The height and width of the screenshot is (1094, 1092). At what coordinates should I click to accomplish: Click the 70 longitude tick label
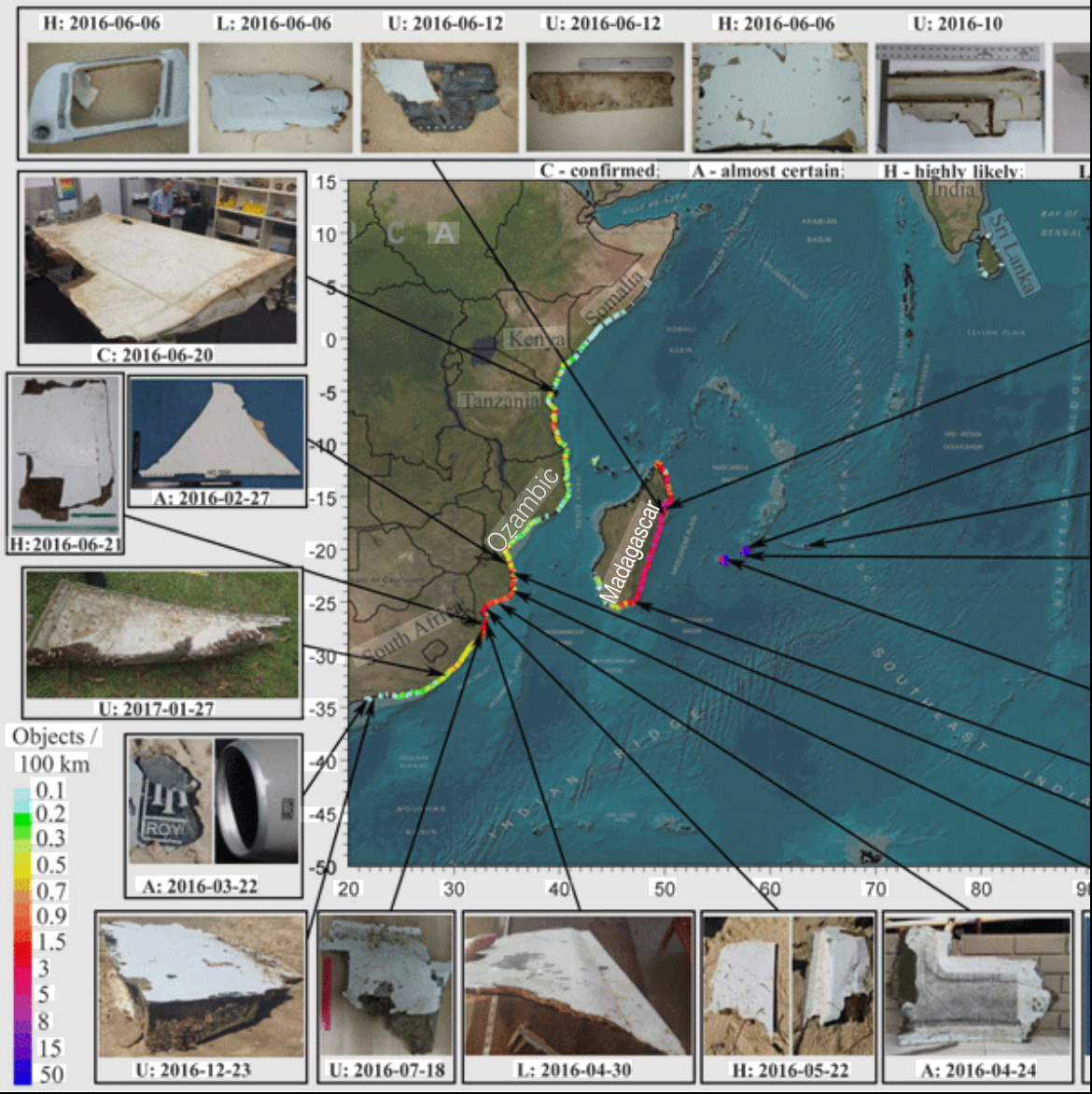(x=875, y=889)
